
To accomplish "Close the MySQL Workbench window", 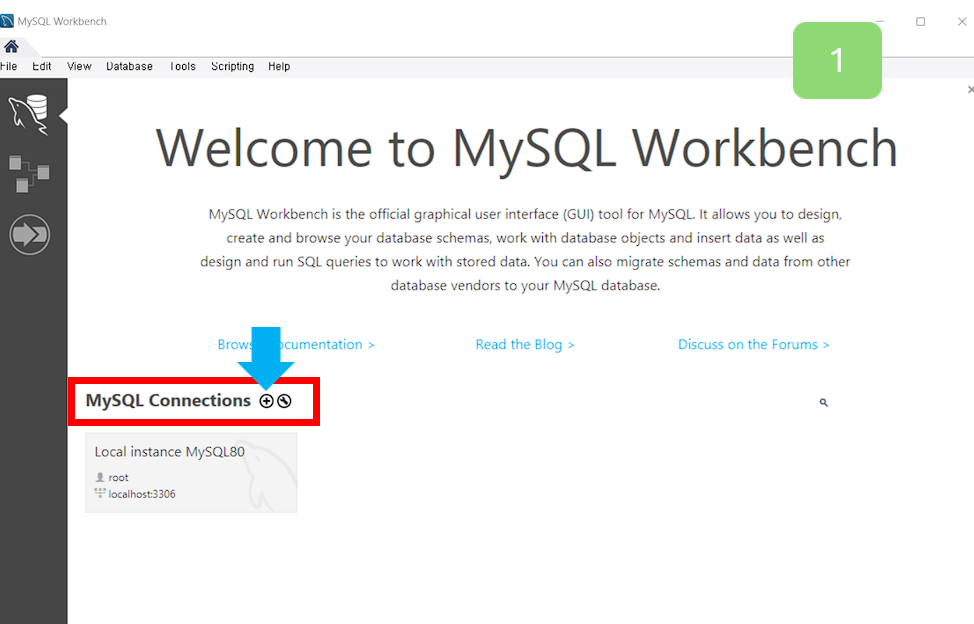I will (x=962, y=21).
